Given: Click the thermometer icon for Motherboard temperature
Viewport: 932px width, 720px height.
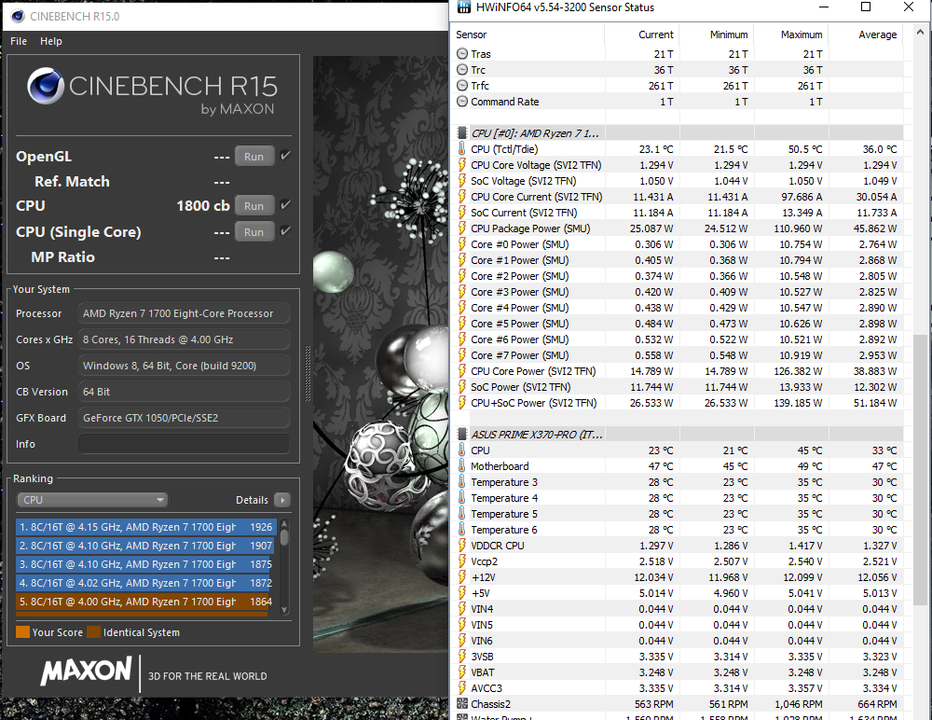Looking at the screenshot, I should click(462, 466).
